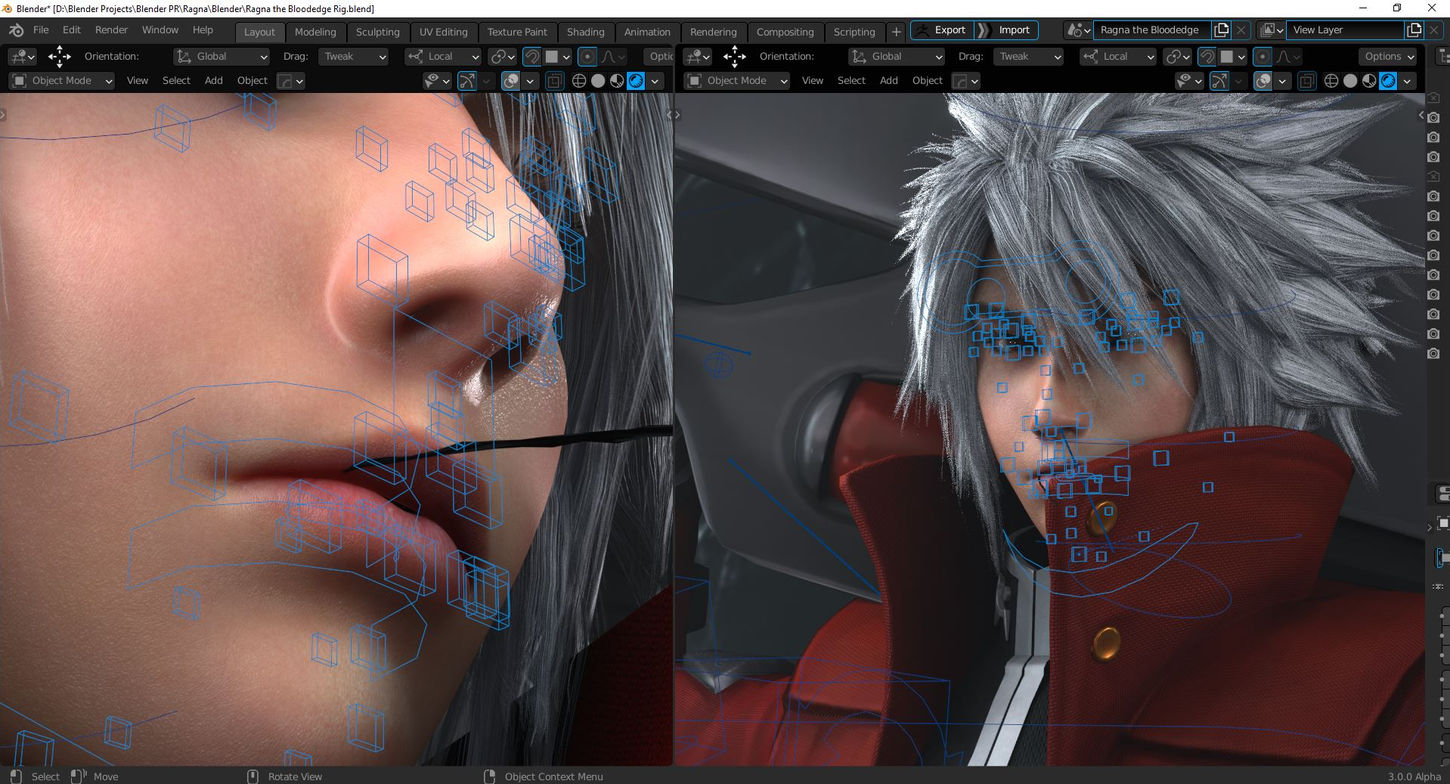Toggle snapping magnet in right viewport
Viewport: 1450px width, 784px height.
click(1208, 56)
